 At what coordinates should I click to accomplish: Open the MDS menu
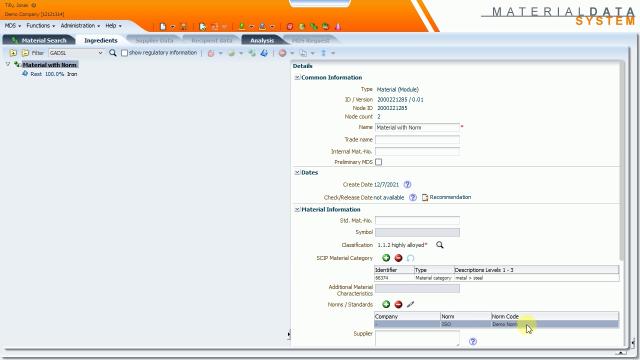pos(13,26)
